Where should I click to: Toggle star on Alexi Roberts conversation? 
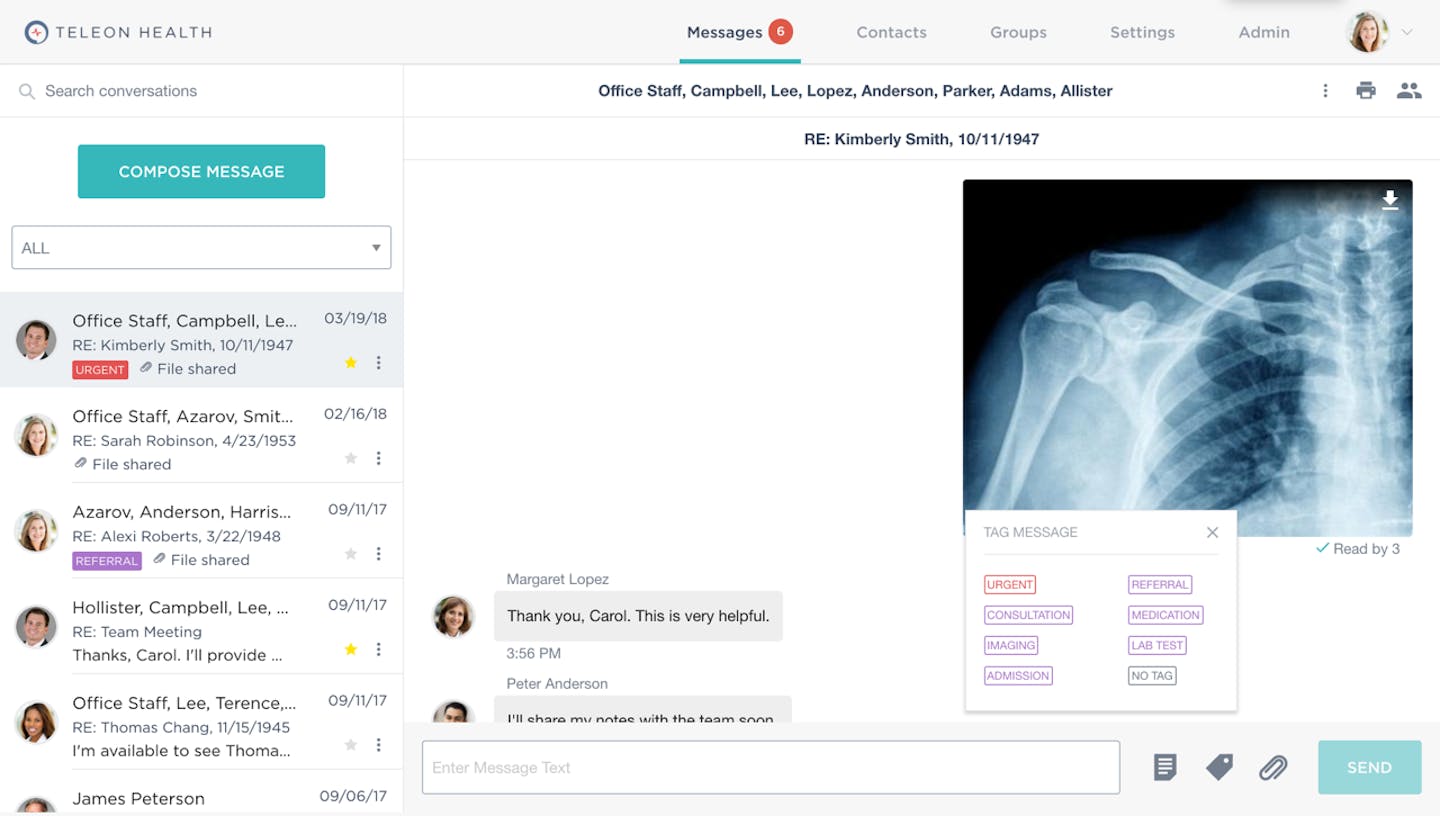(x=351, y=554)
